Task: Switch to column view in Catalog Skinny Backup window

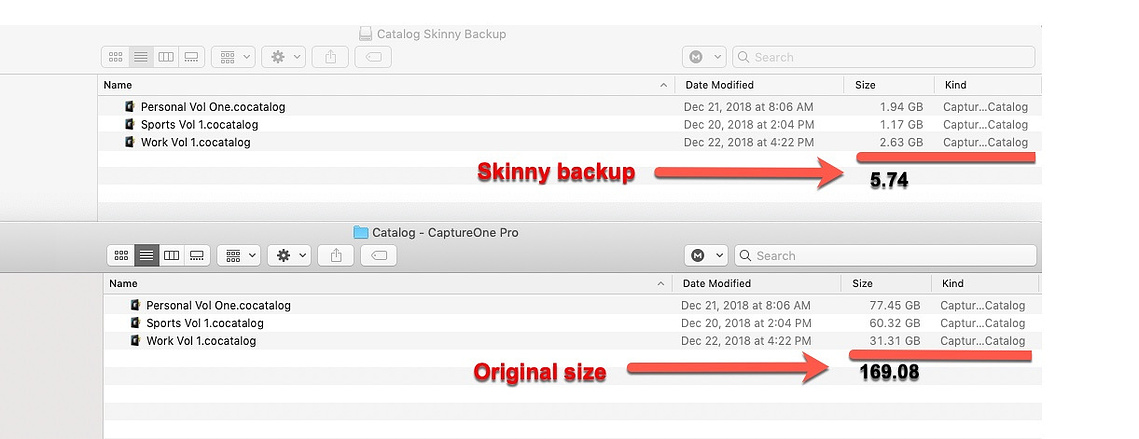Action: pyautogui.click(x=166, y=57)
